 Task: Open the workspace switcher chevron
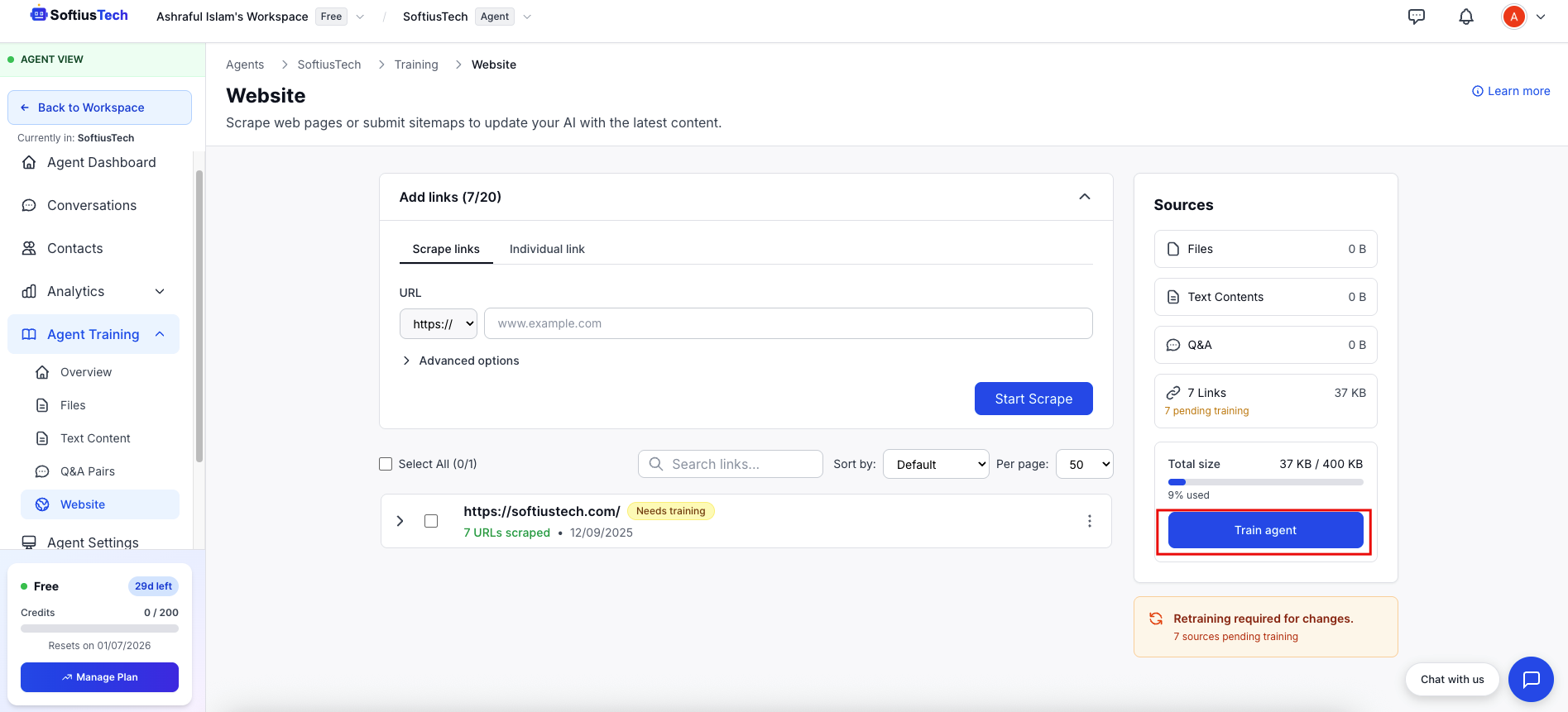coord(360,17)
